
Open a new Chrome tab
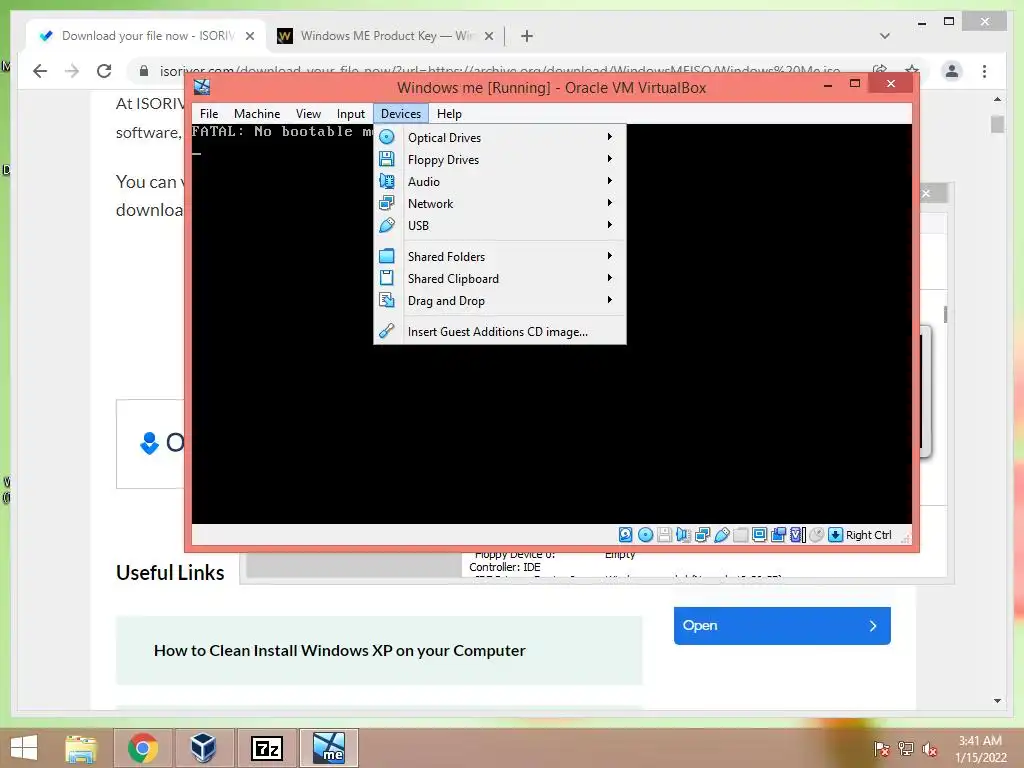coord(527,36)
